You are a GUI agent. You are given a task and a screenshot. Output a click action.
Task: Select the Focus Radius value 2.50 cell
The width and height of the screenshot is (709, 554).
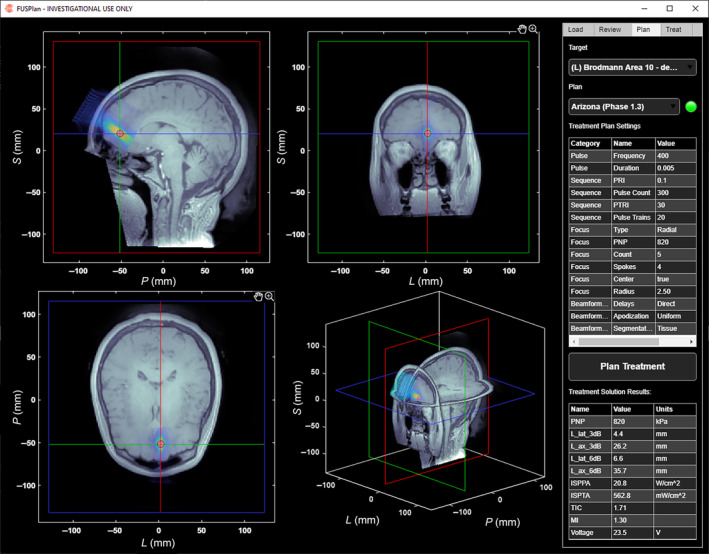[666, 287]
